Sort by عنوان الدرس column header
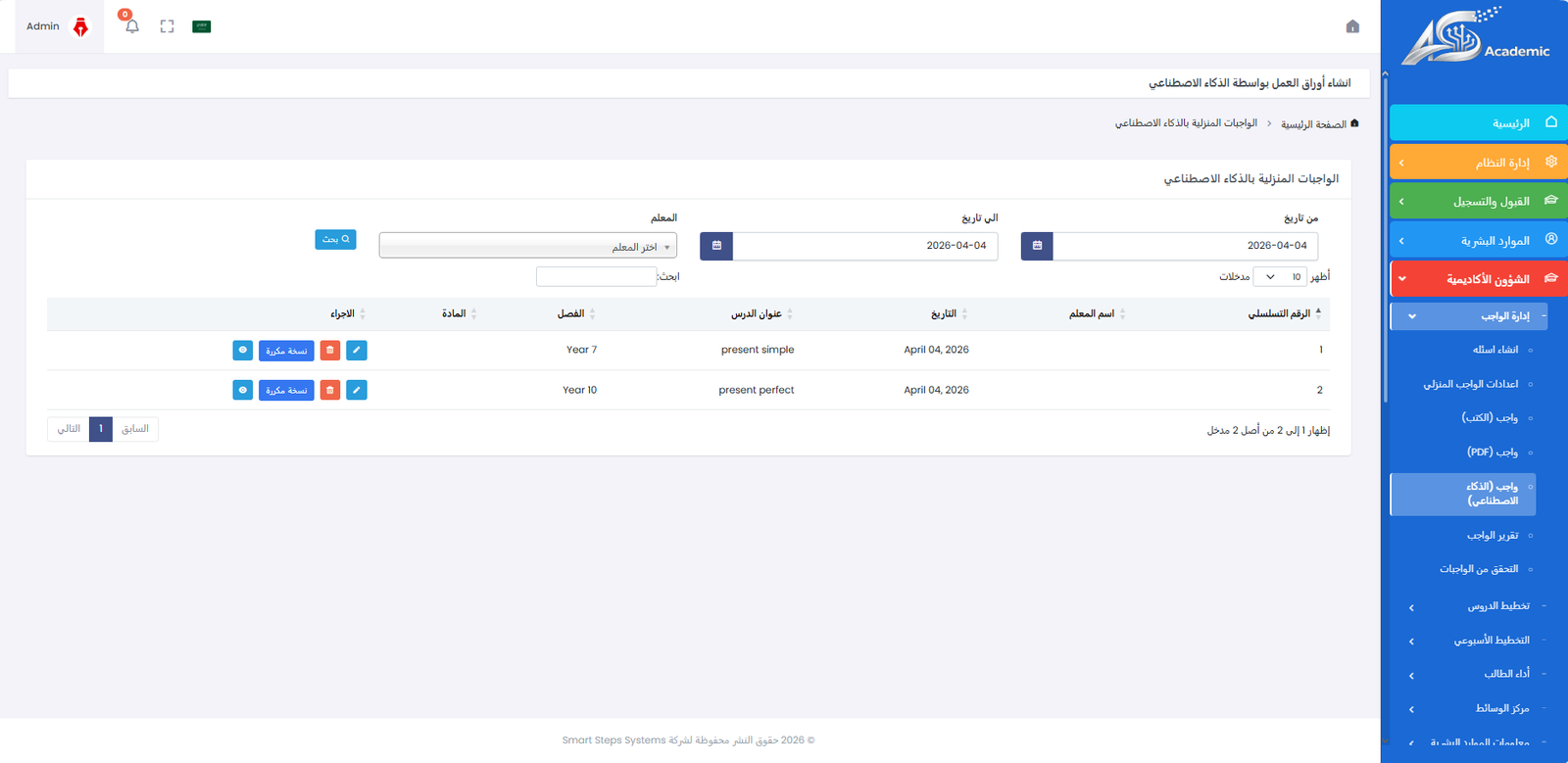Screen dimensions: 1568x763 (756, 314)
